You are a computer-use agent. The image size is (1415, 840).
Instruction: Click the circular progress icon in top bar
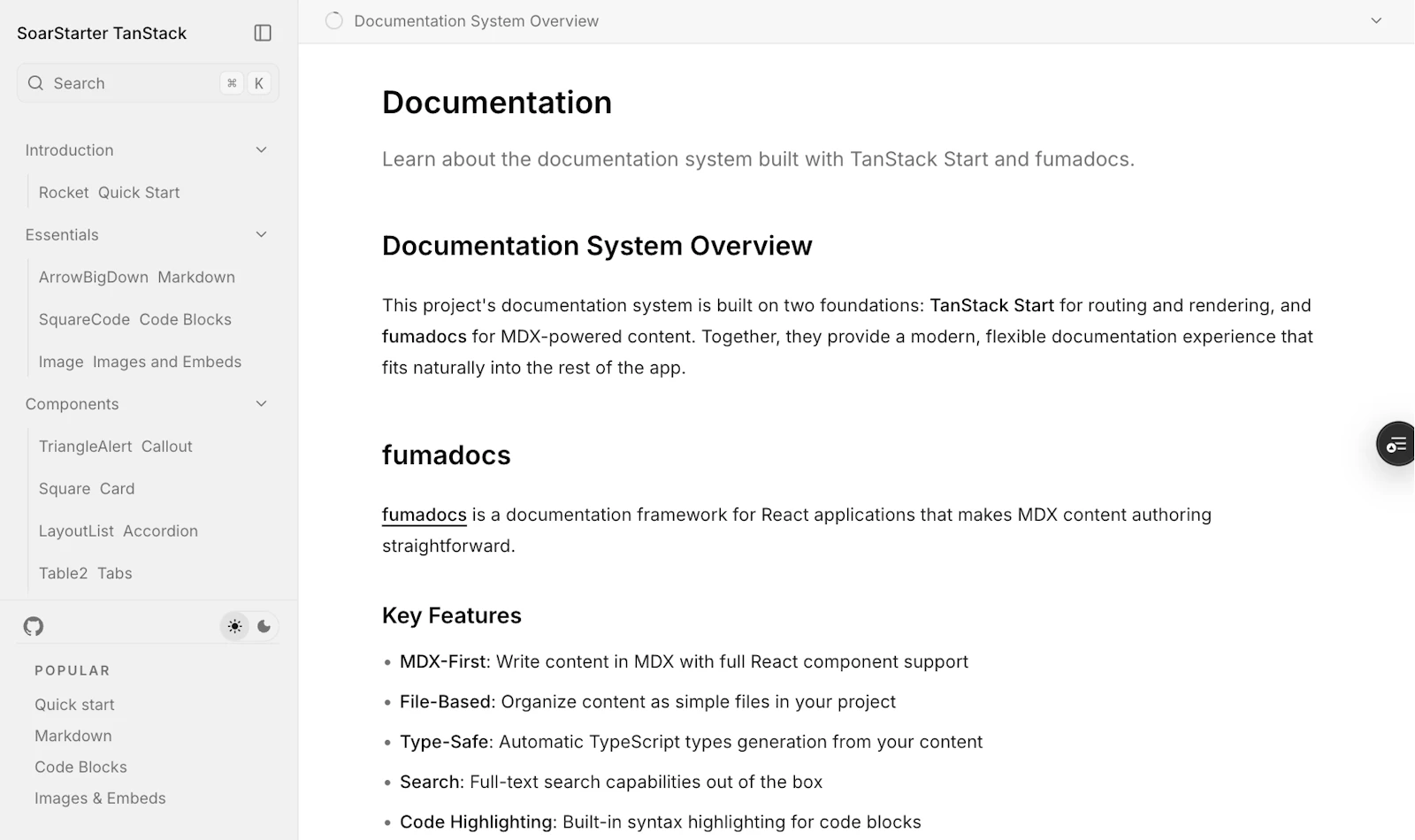click(x=333, y=20)
